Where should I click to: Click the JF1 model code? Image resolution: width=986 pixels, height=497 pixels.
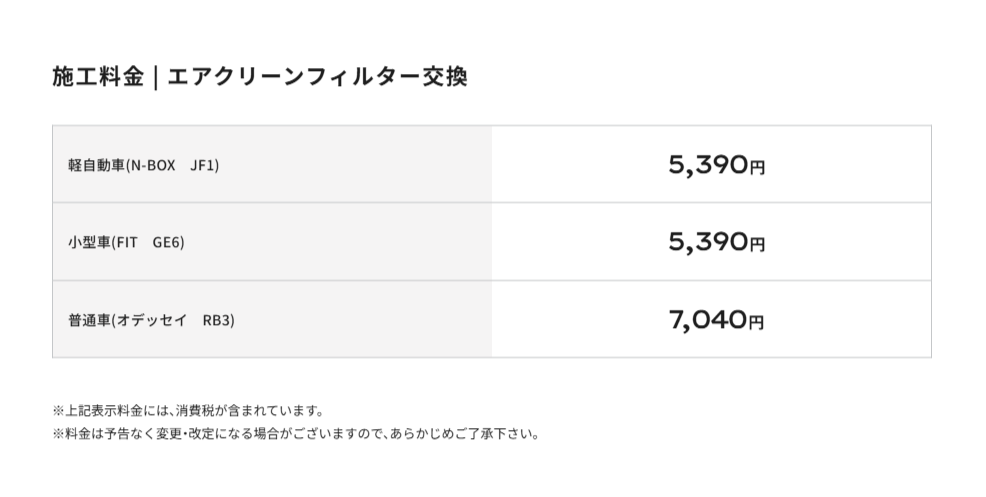(204, 165)
